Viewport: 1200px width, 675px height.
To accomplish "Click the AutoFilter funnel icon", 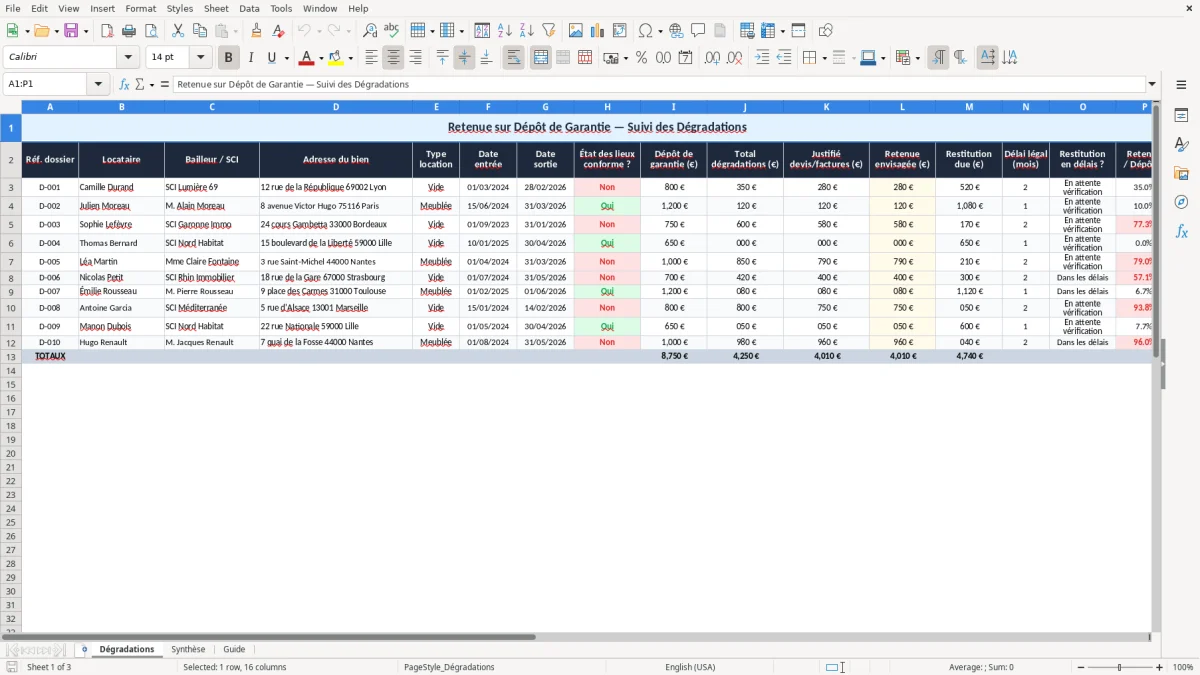I will [x=548, y=31].
